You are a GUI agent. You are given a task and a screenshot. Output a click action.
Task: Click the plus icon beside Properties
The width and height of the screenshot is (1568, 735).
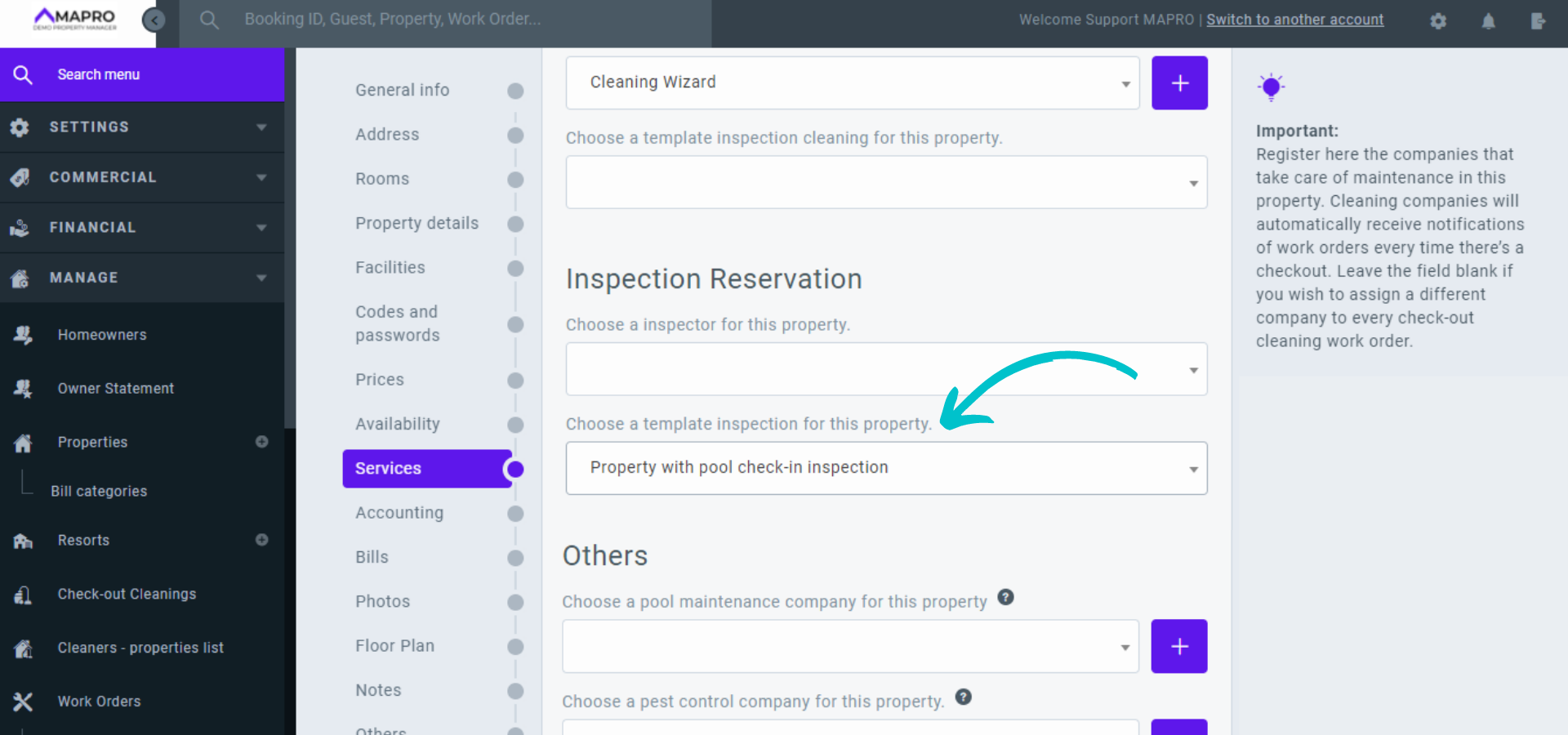coord(261,442)
